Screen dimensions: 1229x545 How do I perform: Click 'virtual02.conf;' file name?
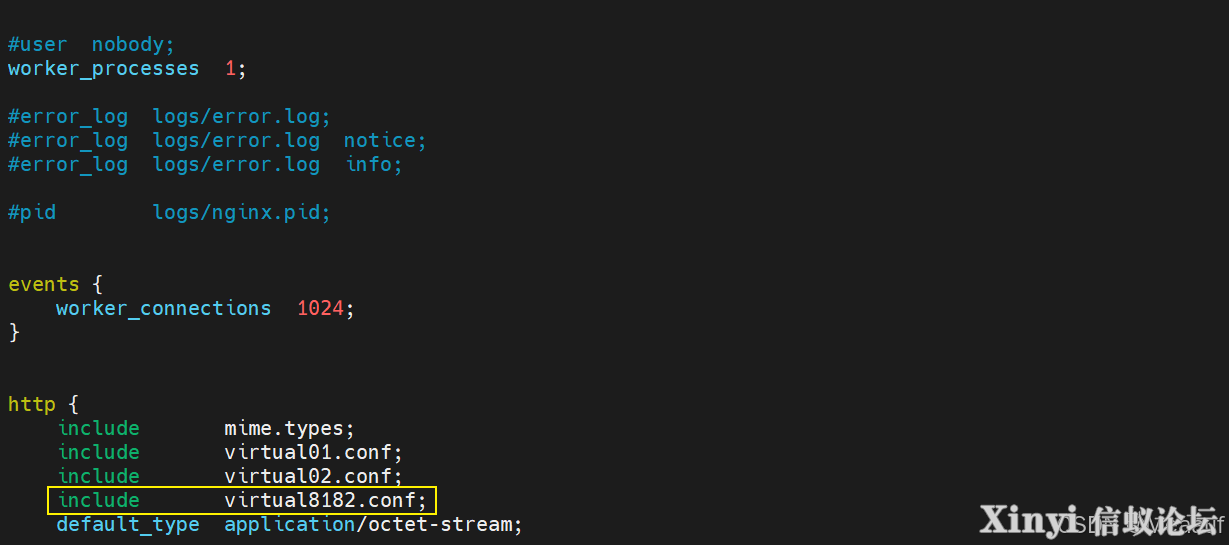[x=314, y=477]
